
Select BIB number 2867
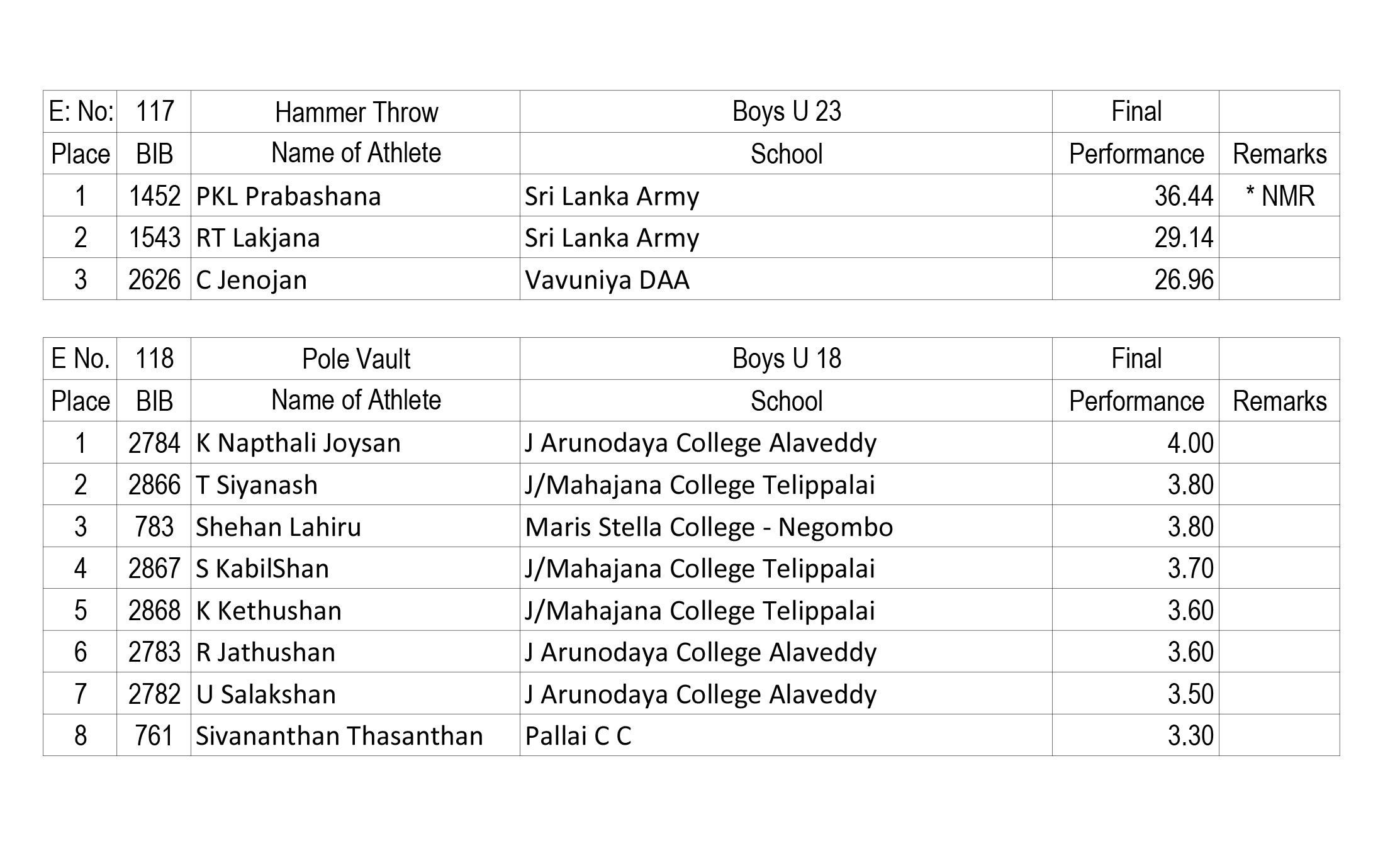[x=154, y=569]
